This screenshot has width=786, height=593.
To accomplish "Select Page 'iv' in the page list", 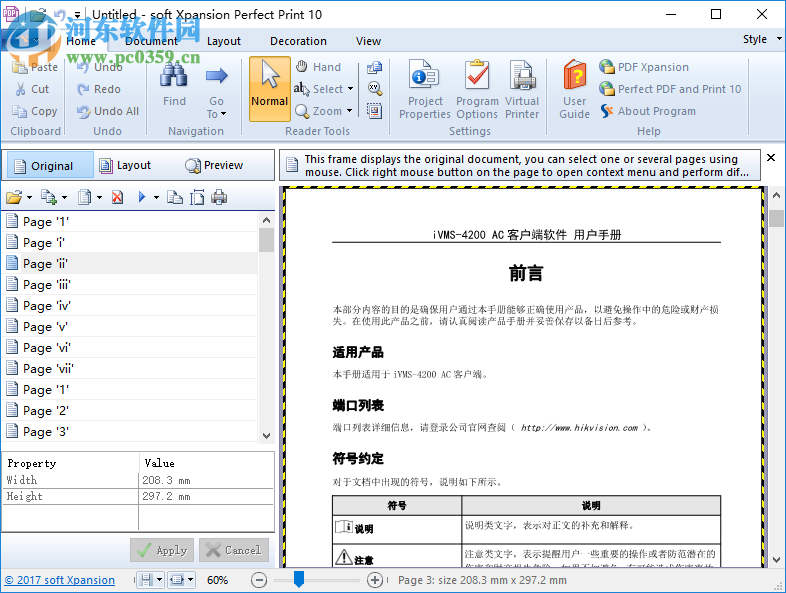I will (x=131, y=306).
